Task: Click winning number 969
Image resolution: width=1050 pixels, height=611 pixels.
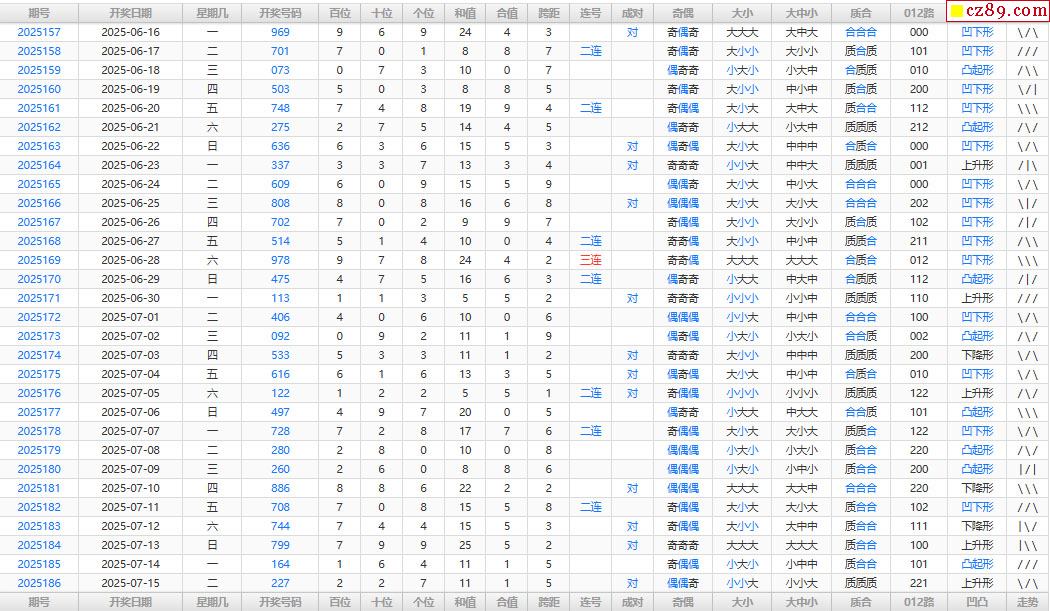Action: click(280, 32)
